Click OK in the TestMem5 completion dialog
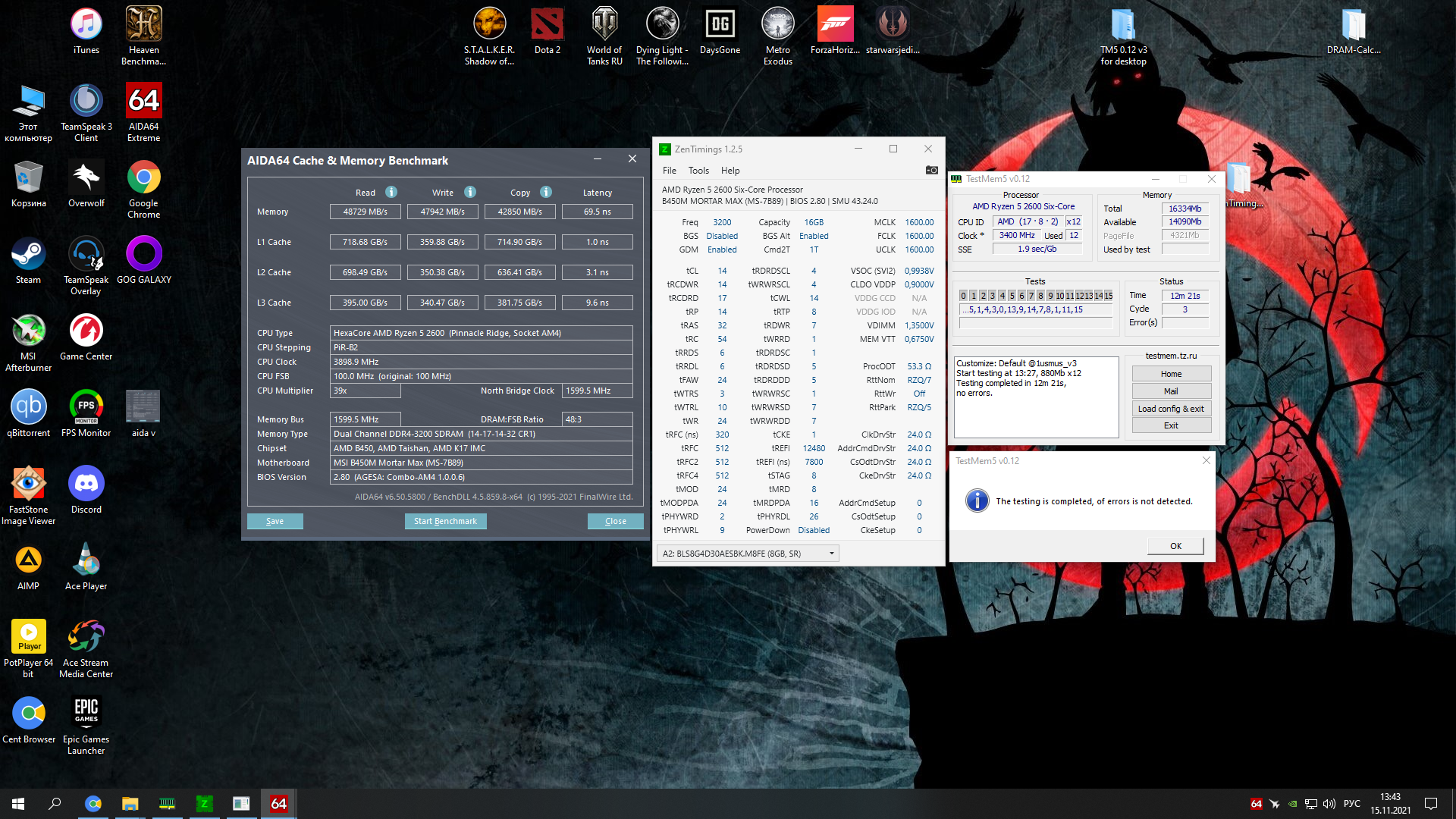The image size is (1456, 819). point(1175,546)
